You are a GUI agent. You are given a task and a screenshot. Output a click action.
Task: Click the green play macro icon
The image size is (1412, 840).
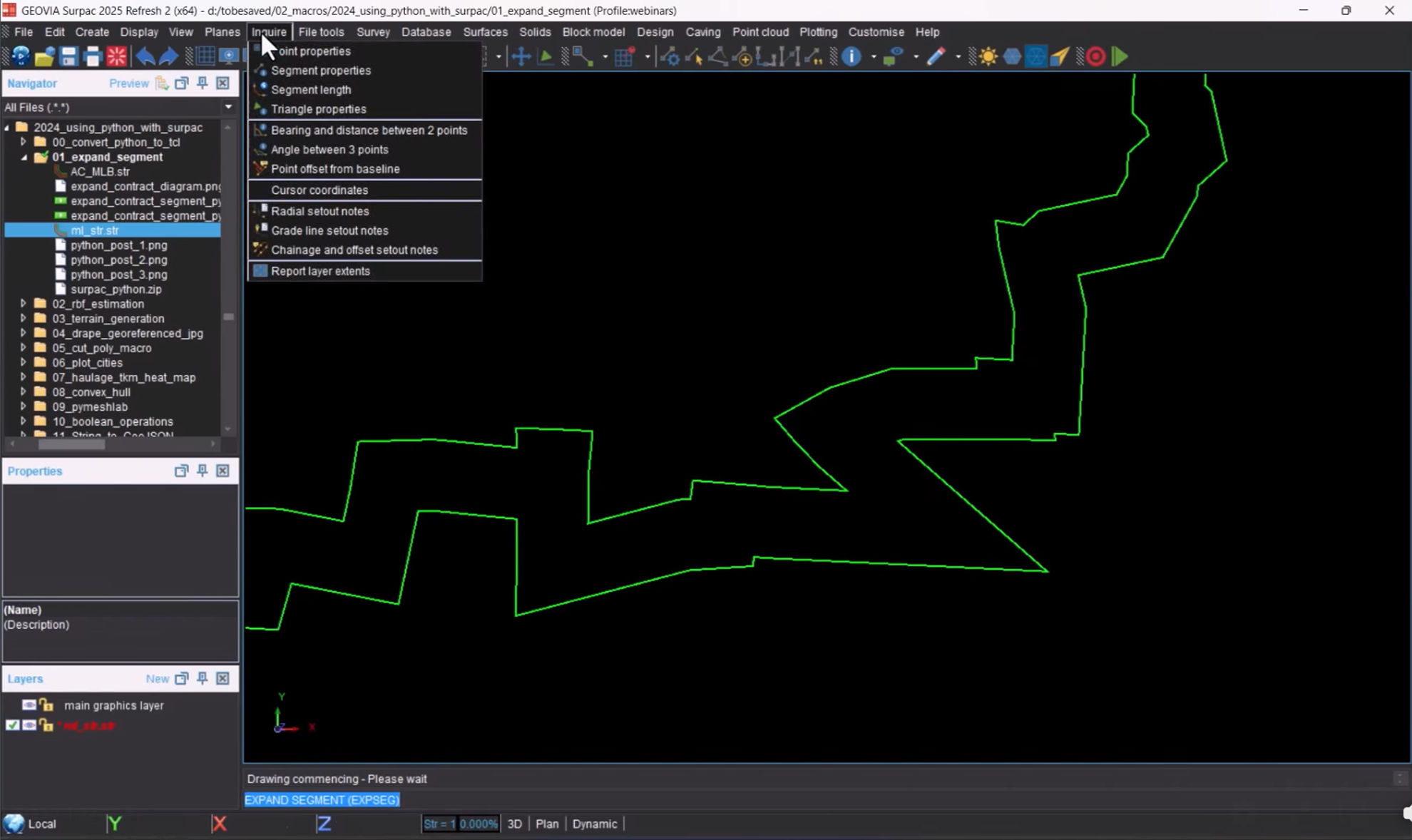click(x=1120, y=56)
